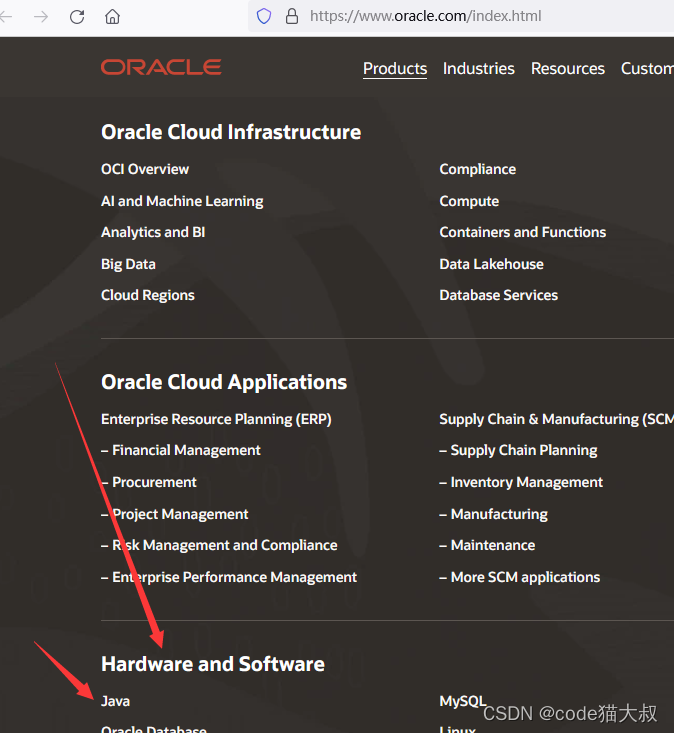
Task: Click the Hardware and Software heading
Action: coord(213,664)
